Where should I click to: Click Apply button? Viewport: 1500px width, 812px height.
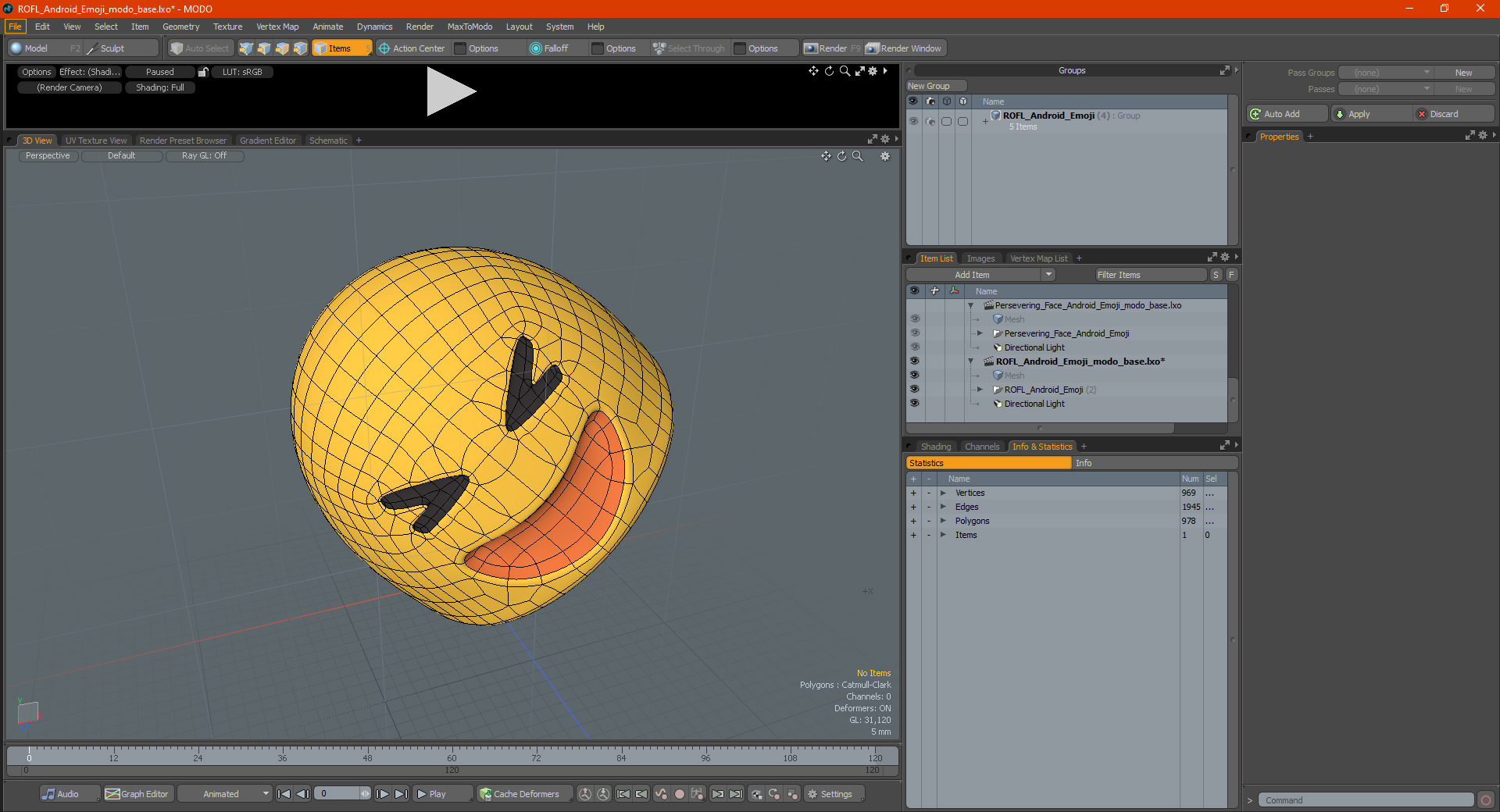1372,114
